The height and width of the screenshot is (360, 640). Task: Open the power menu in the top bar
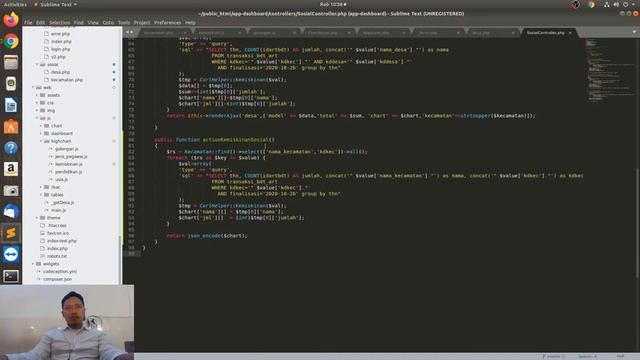(625, 4)
